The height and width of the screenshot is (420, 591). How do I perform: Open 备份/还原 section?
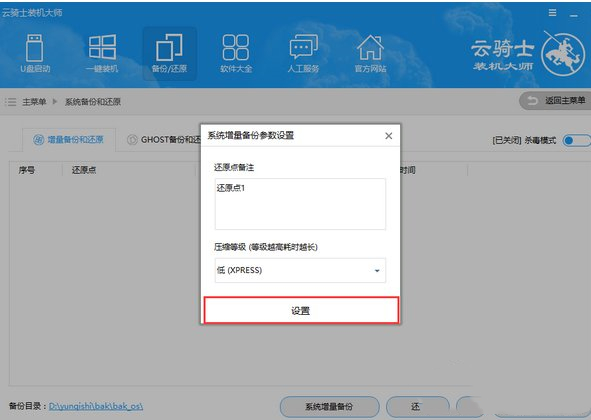(169, 53)
